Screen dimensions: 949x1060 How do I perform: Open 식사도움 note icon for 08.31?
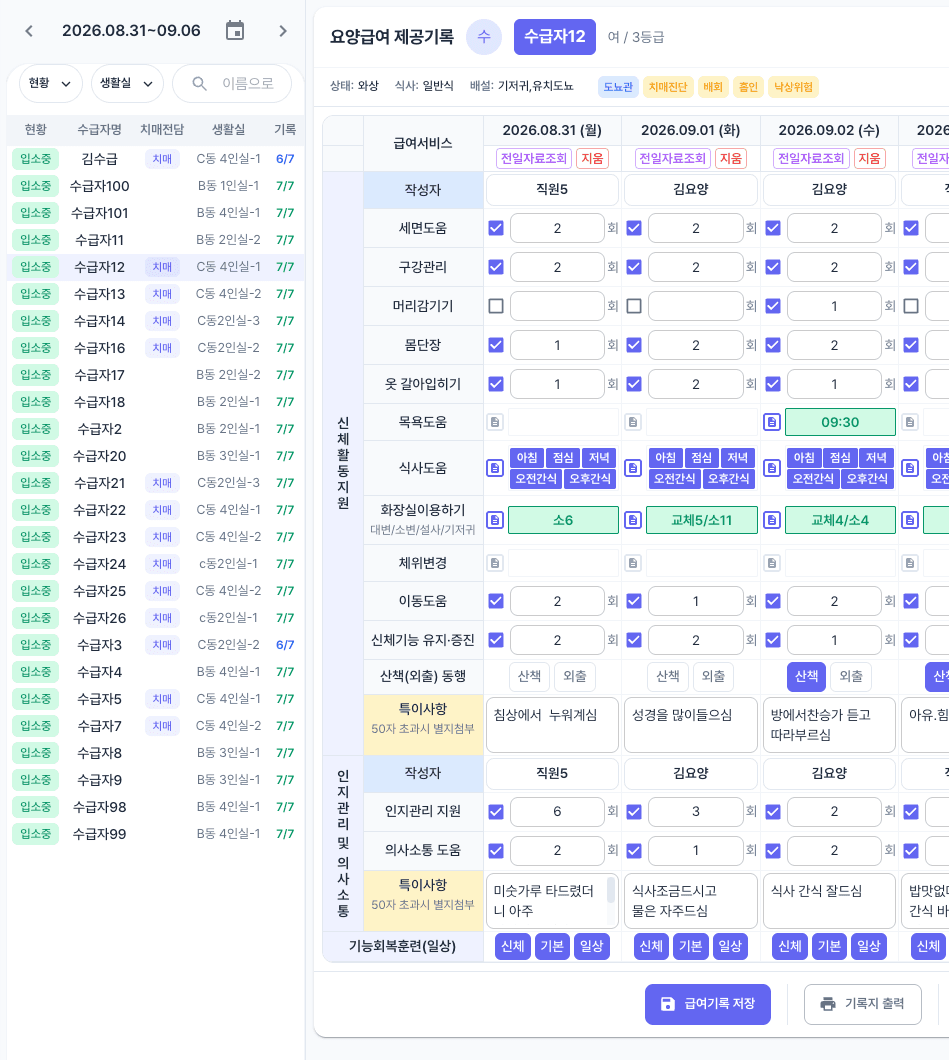click(x=495, y=468)
